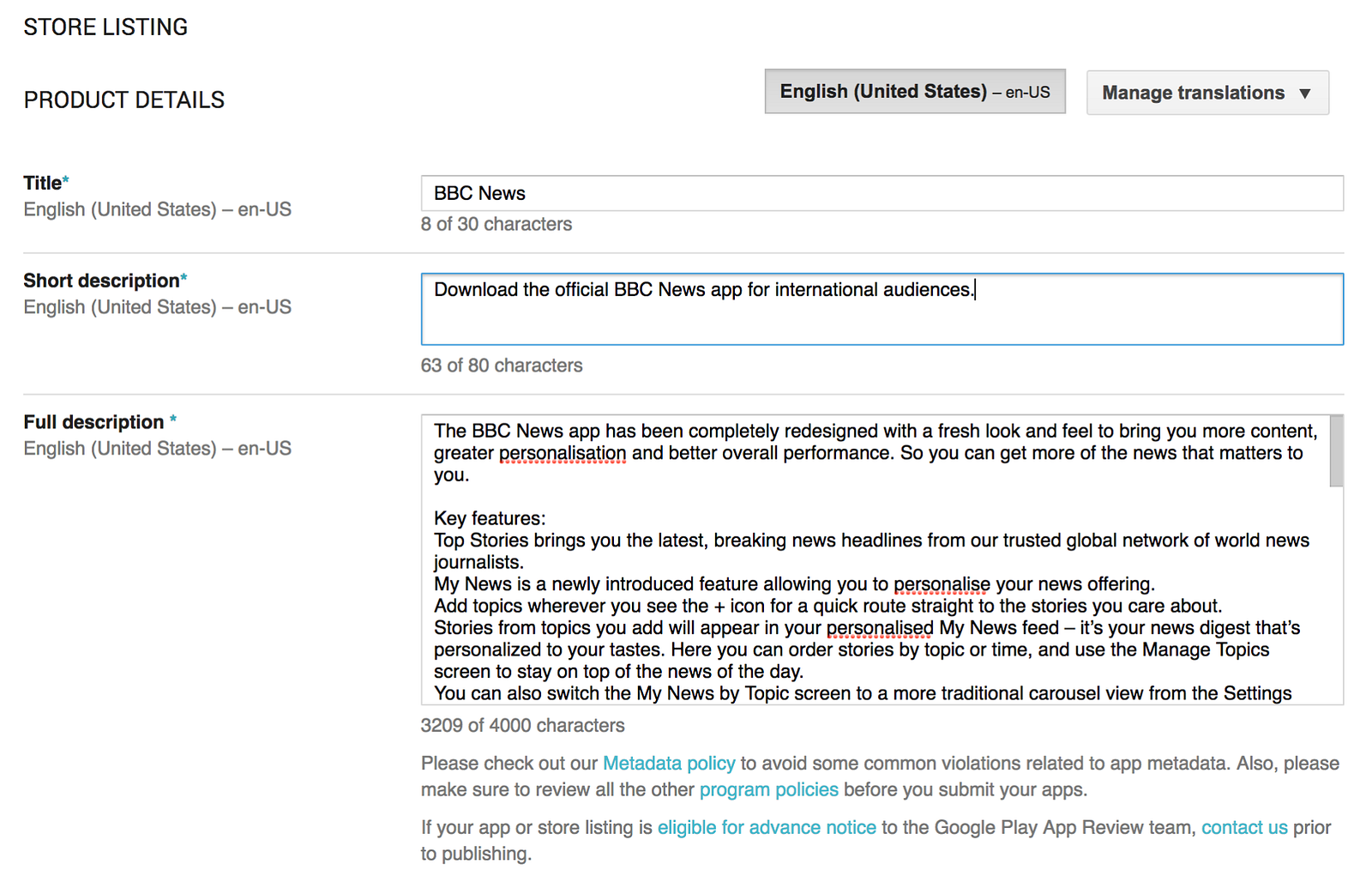The height and width of the screenshot is (882, 1372).
Task: Click the Full description scrollbar thumb
Action: click(x=1336, y=451)
